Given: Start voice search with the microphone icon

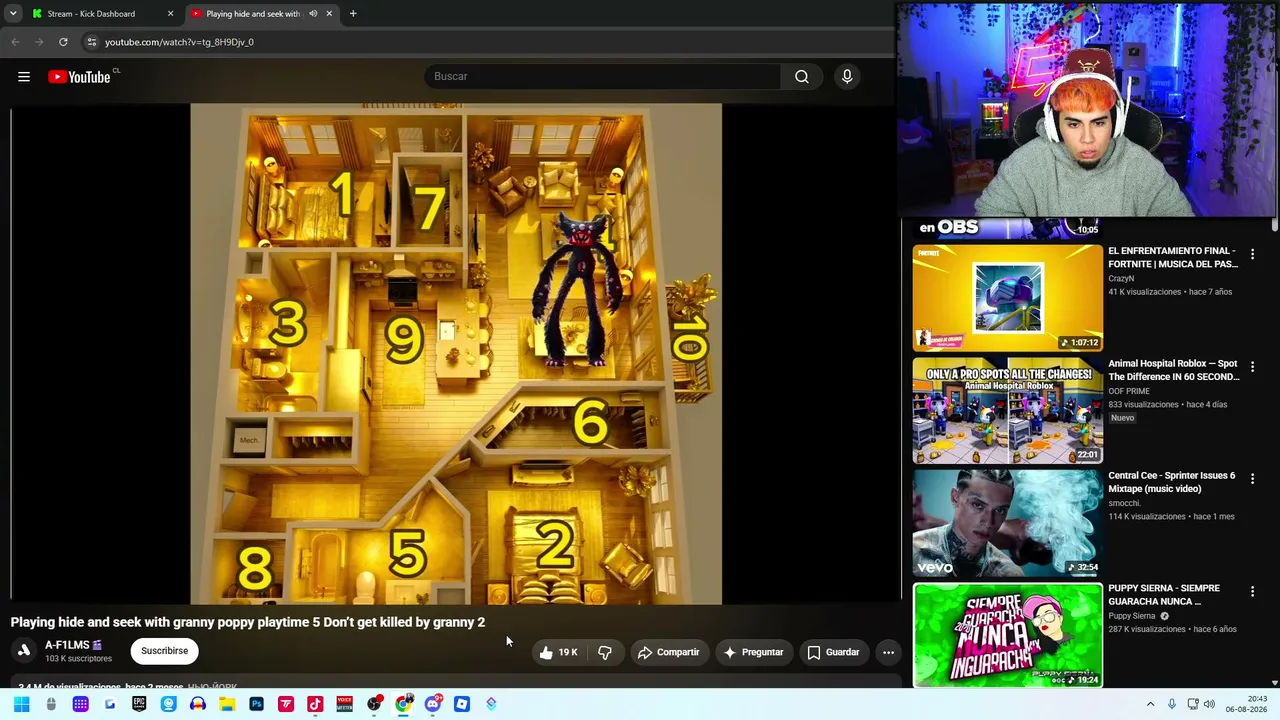Looking at the screenshot, I should (847, 77).
